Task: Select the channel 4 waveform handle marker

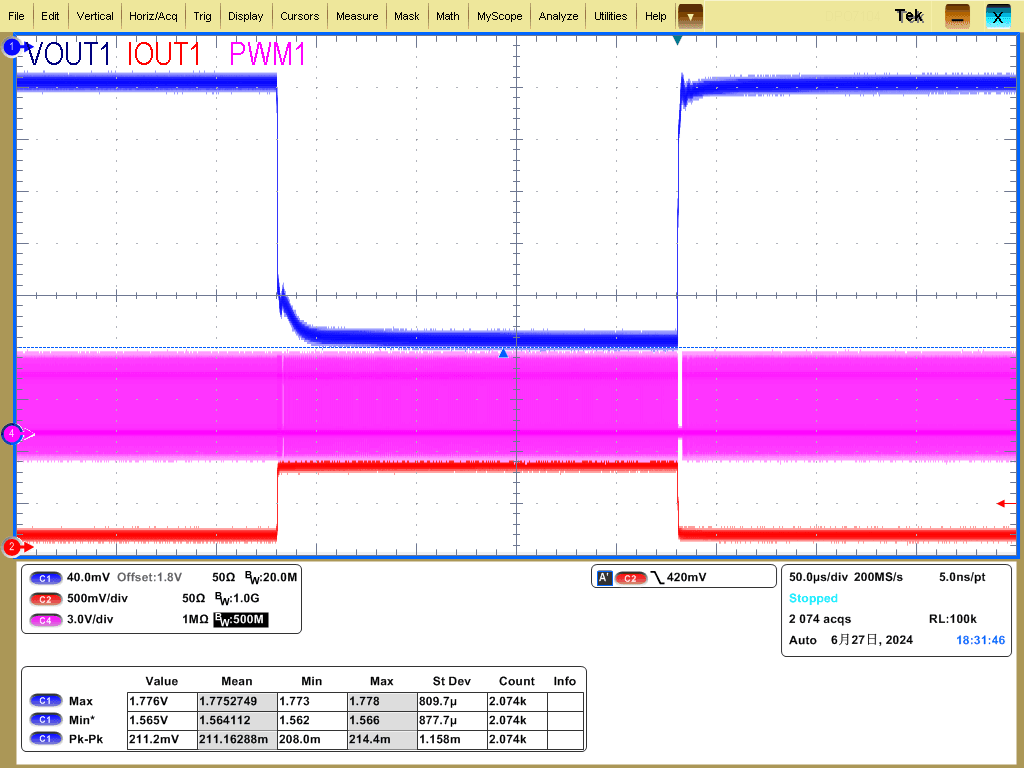Action: (x=11, y=433)
